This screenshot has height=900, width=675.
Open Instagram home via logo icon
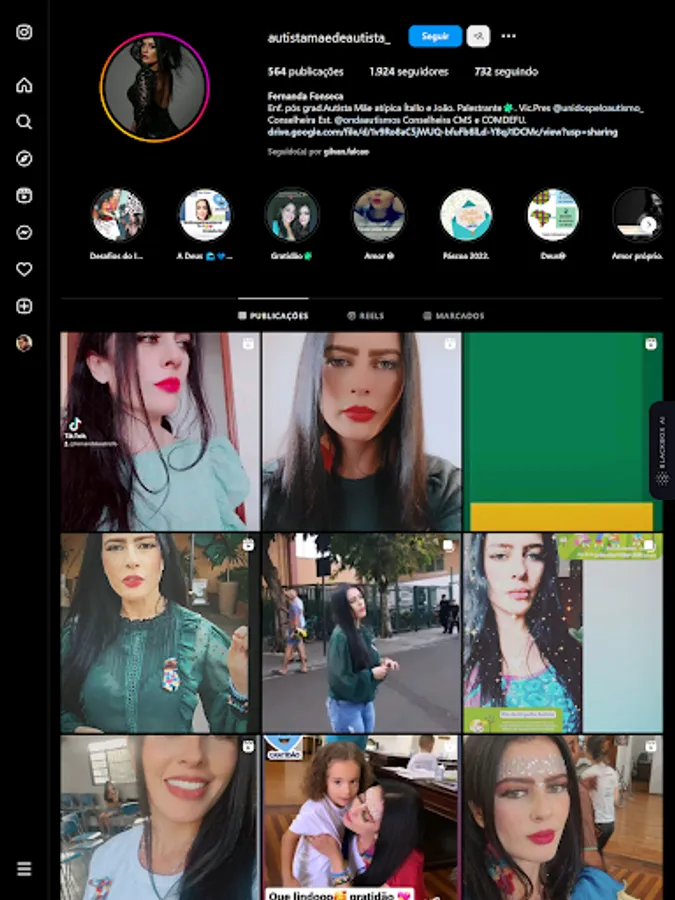tap(24, 32)
